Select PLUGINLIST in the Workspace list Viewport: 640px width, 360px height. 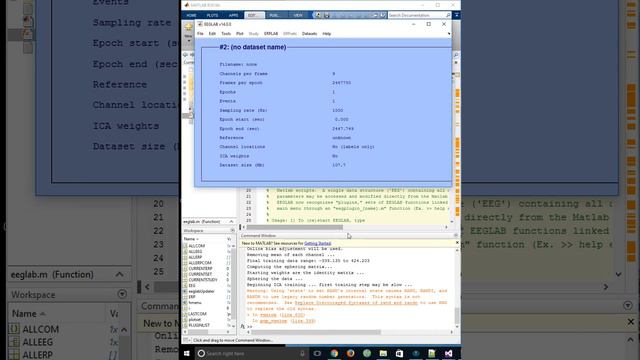click(199, 325)
